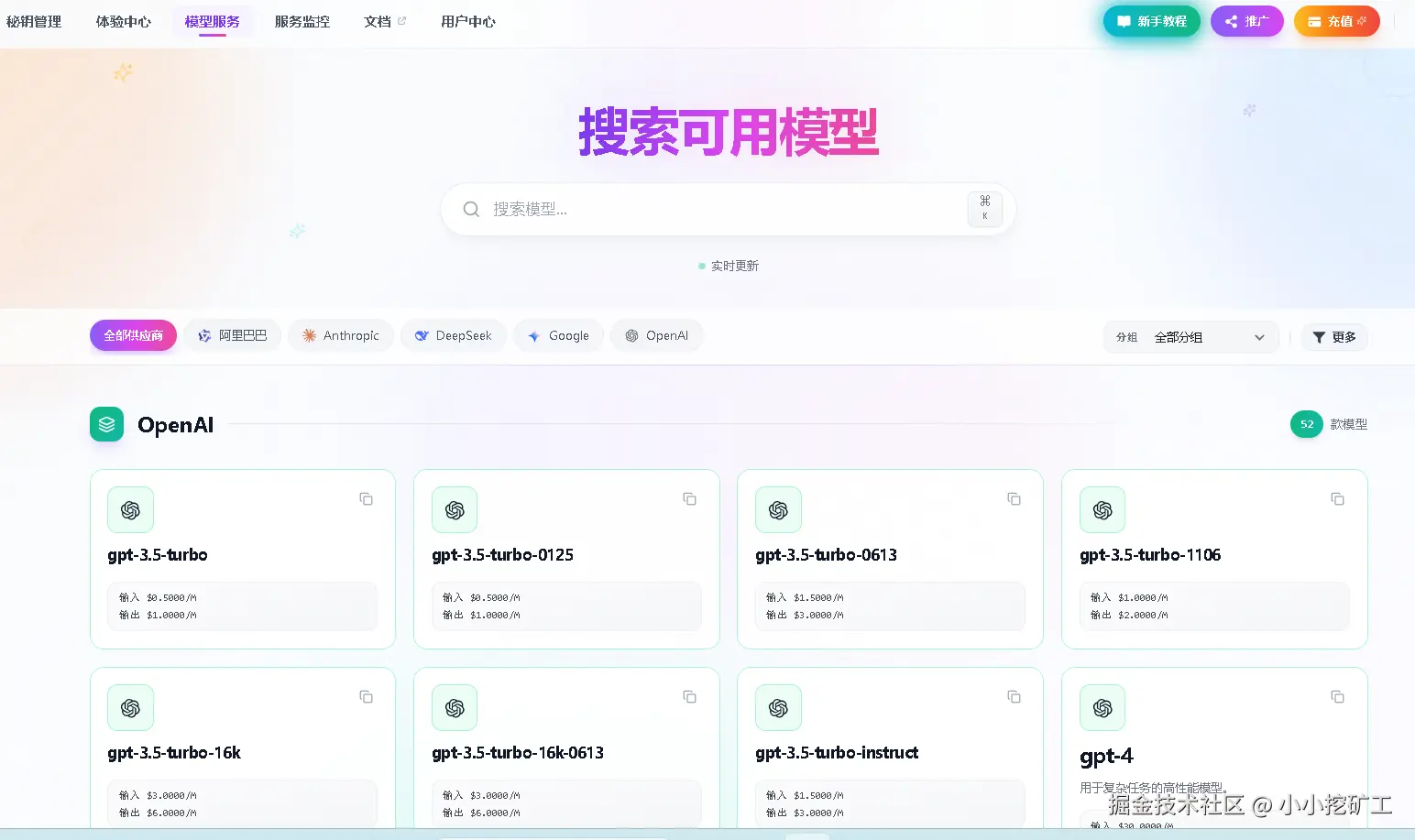Image resolution: width=1415 pixels, height=840 pixels.
Task: Copy the gpt-3.5-turbo model name
Action: click(x=366, y=499)
